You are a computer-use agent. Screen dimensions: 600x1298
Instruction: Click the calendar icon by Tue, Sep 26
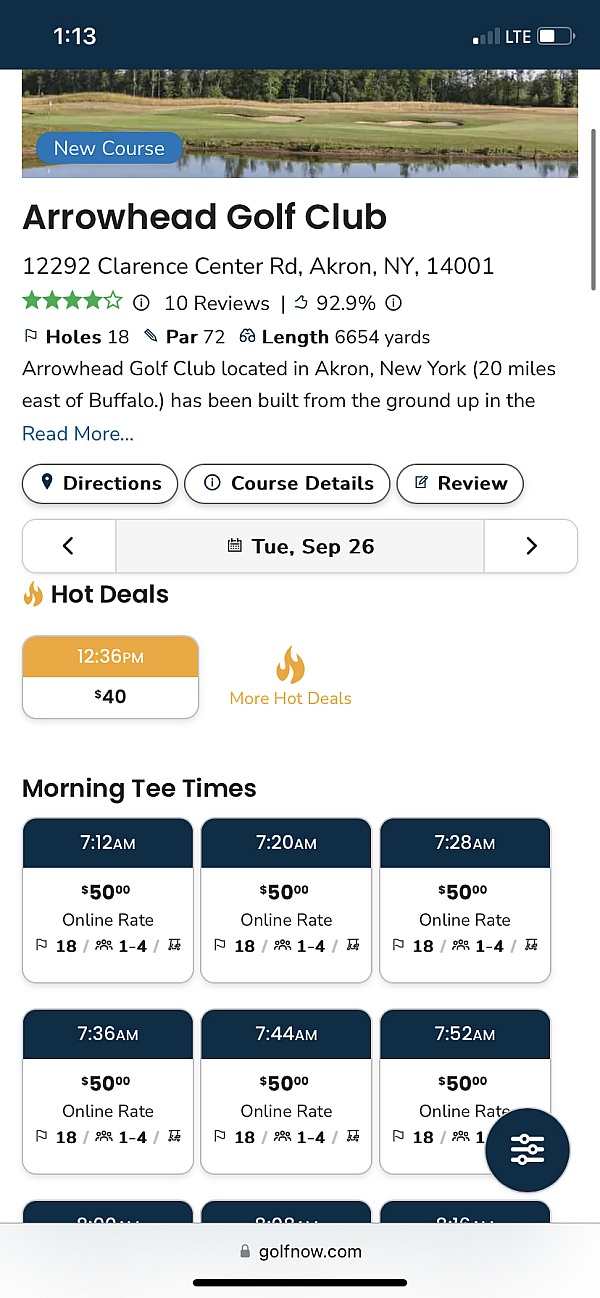pyautogui.click(x=235, y=546)
